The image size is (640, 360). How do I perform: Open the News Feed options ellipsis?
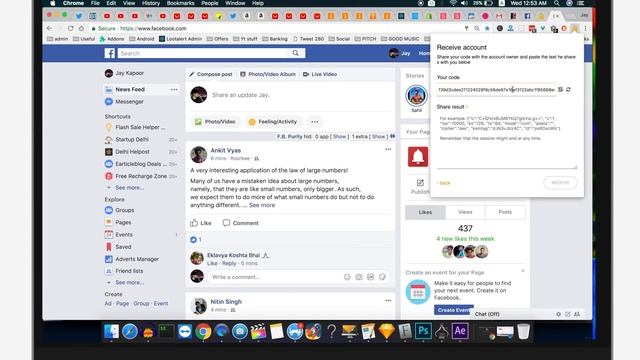pos(174,89)
